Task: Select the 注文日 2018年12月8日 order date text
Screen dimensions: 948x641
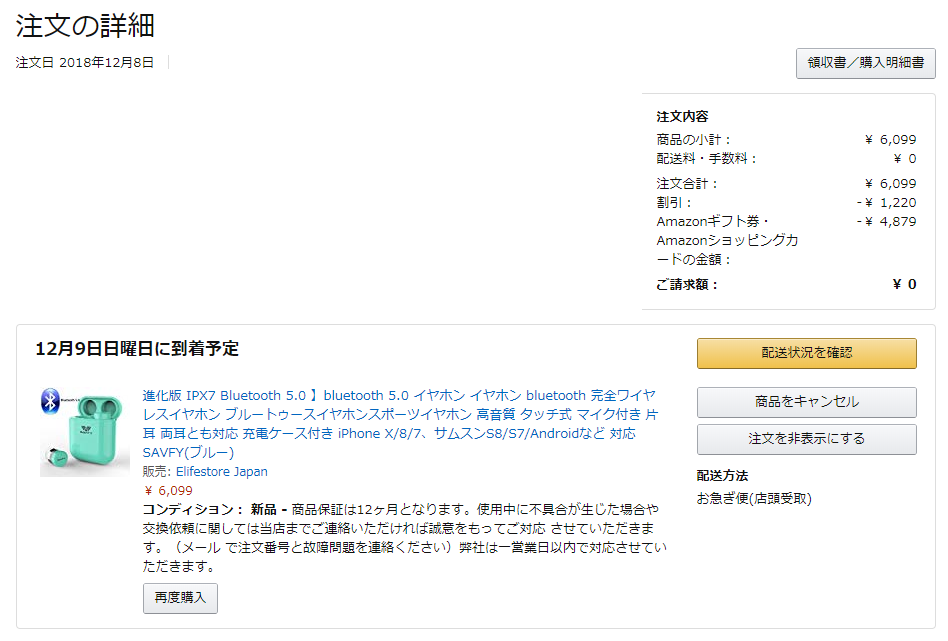Action: point(85,63)
